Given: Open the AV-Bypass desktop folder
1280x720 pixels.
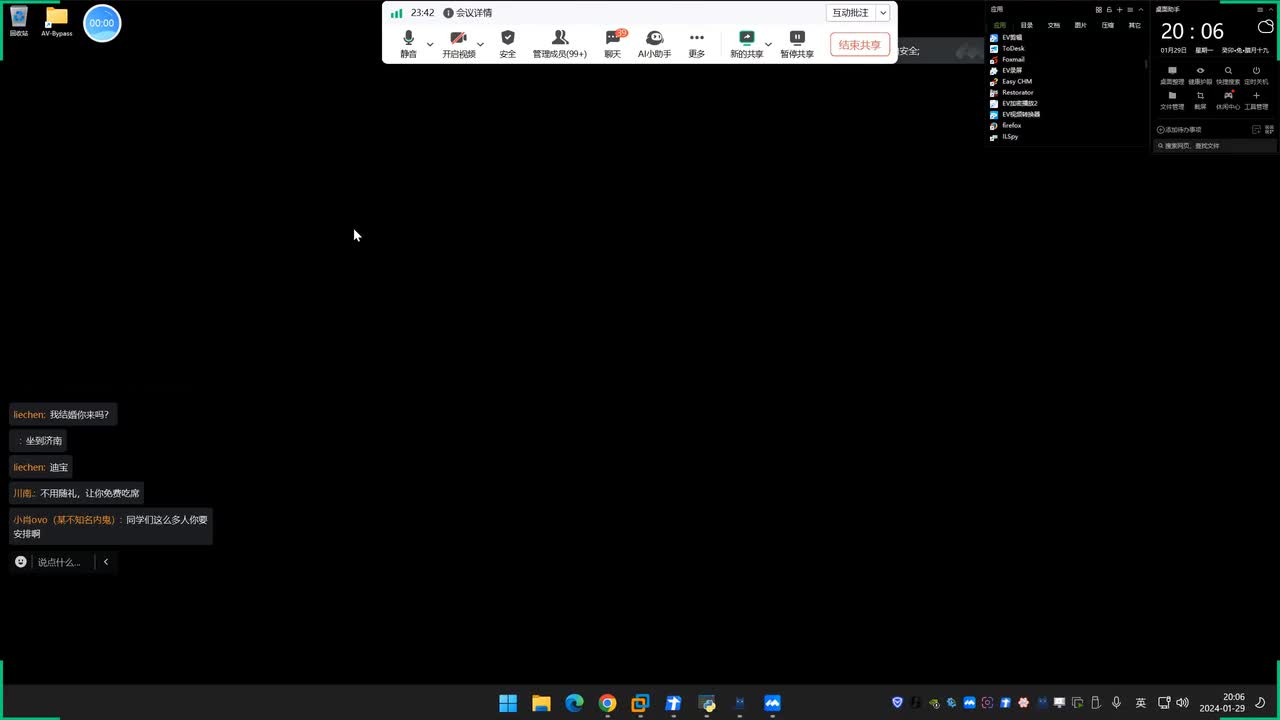Looking at the screenshot, I should (57, 21).
